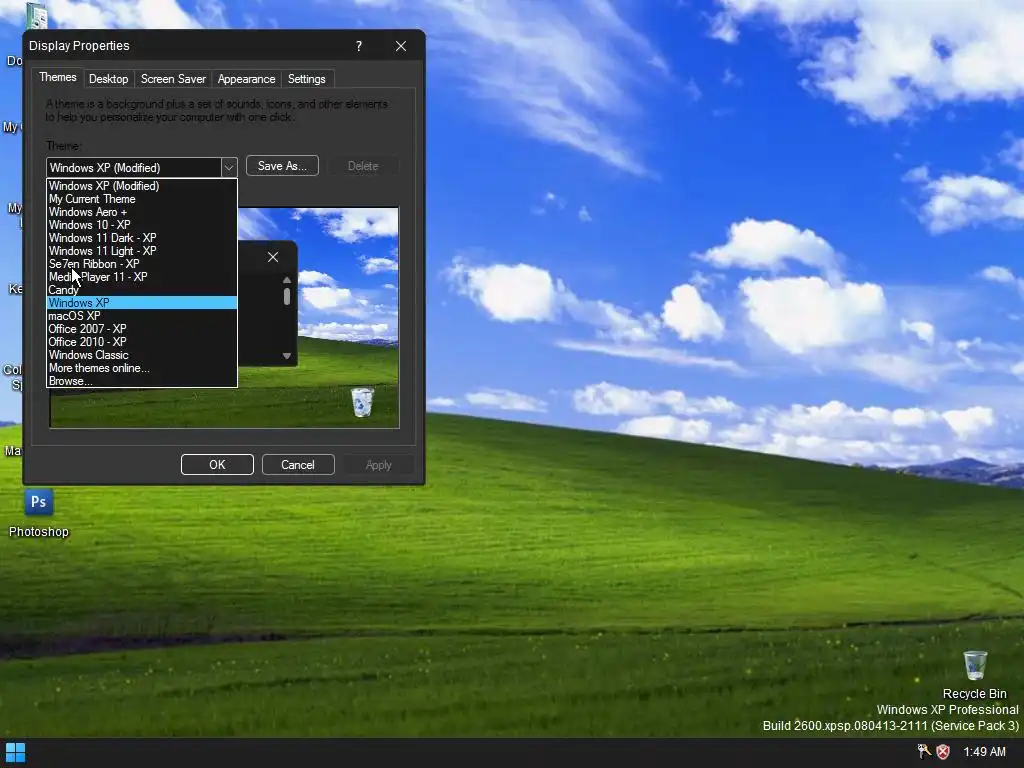
Task: Open the Windows Start button
Action: coord(15,752)
